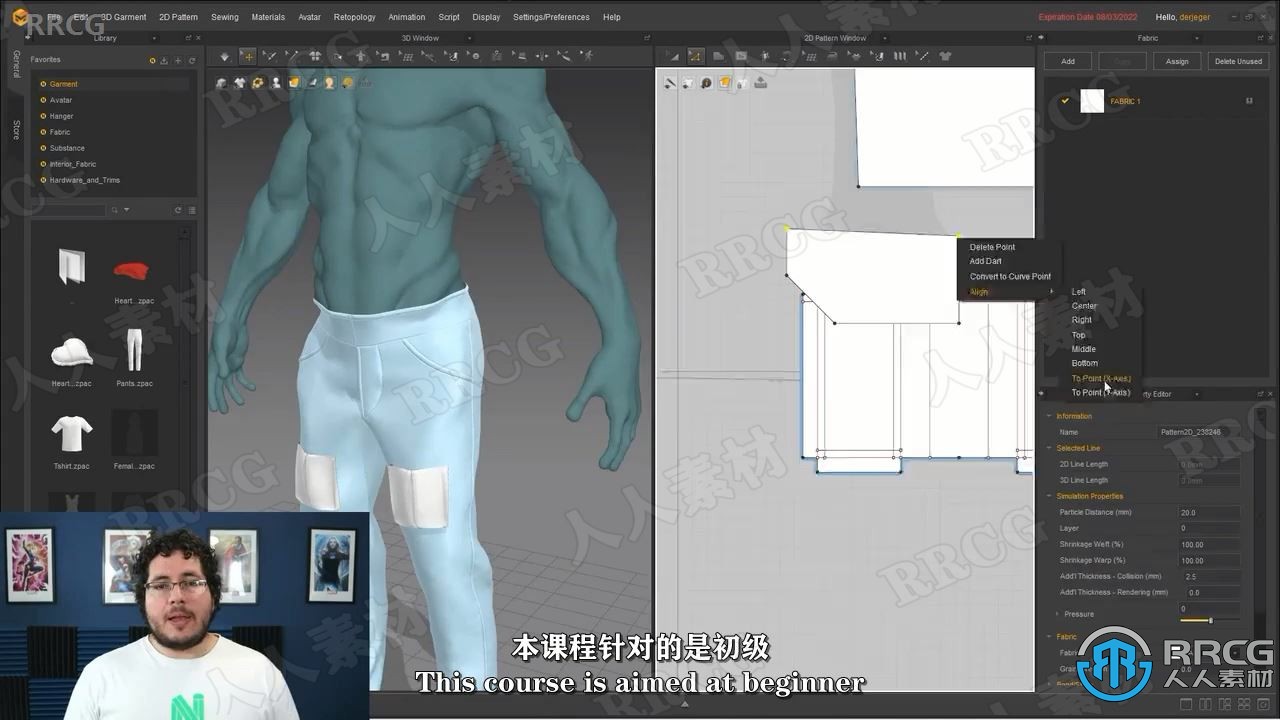
Task: Click the FABRIC 1 white color swatch
Action: [x=1092, y=101]
